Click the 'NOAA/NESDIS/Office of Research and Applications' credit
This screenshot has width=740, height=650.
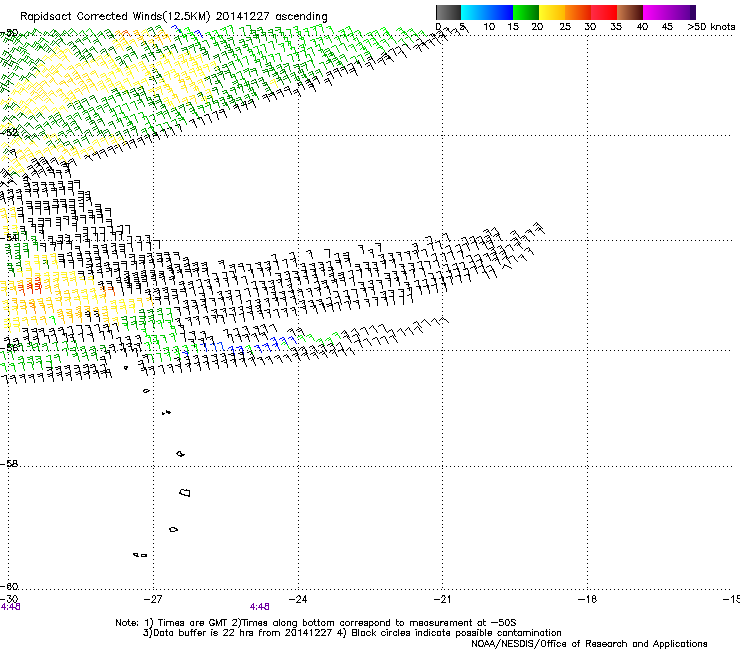(x=589, y=644)
